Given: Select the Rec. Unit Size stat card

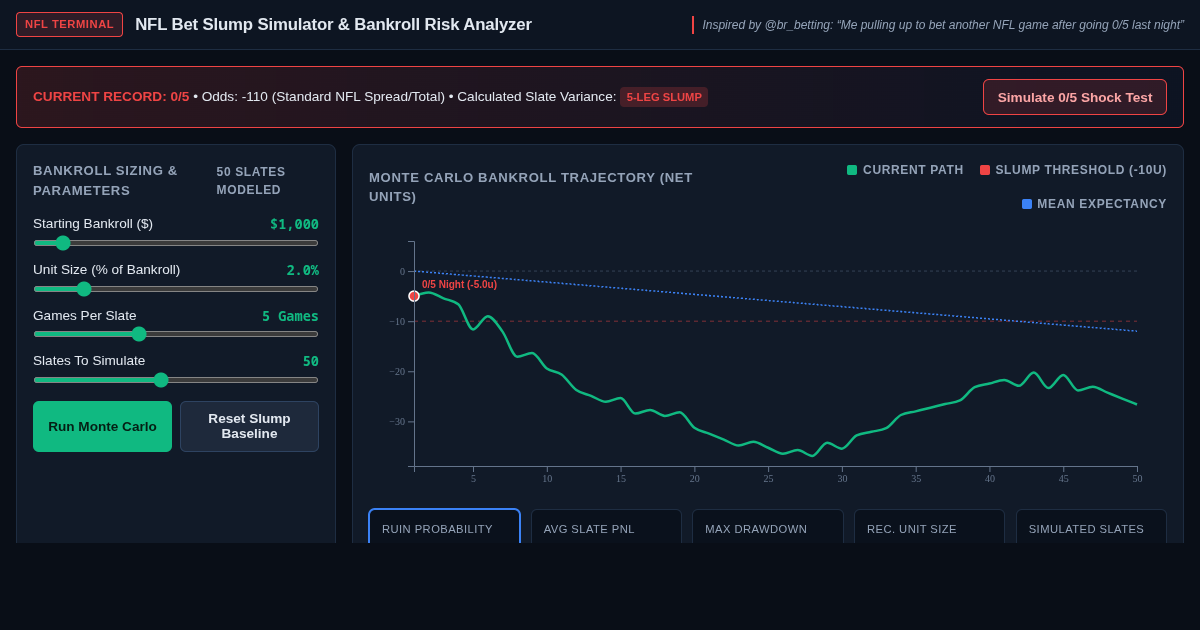Looking at the screenshot, I should click(x=929, y=527).
